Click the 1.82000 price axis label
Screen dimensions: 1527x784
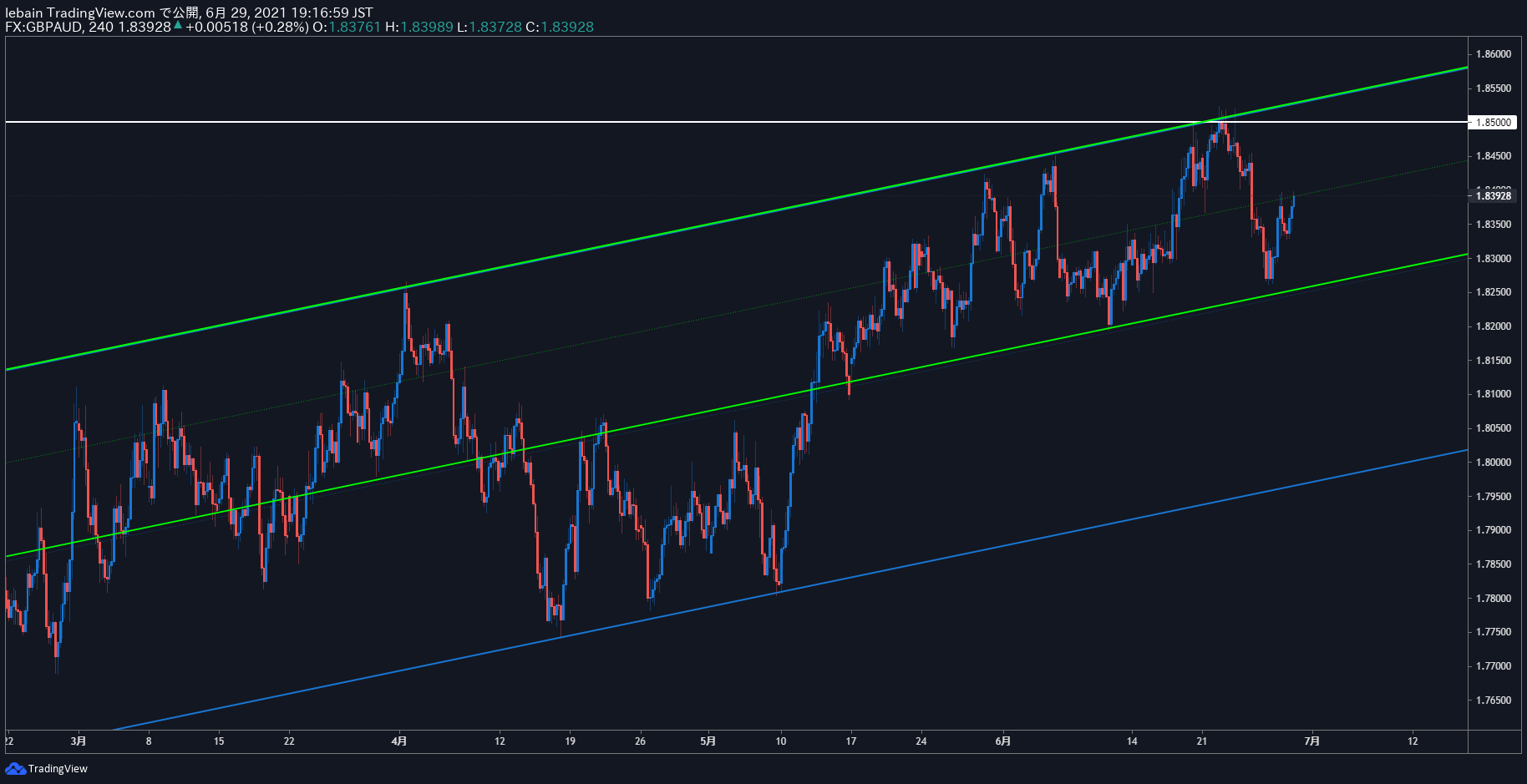coord(1494,326)
